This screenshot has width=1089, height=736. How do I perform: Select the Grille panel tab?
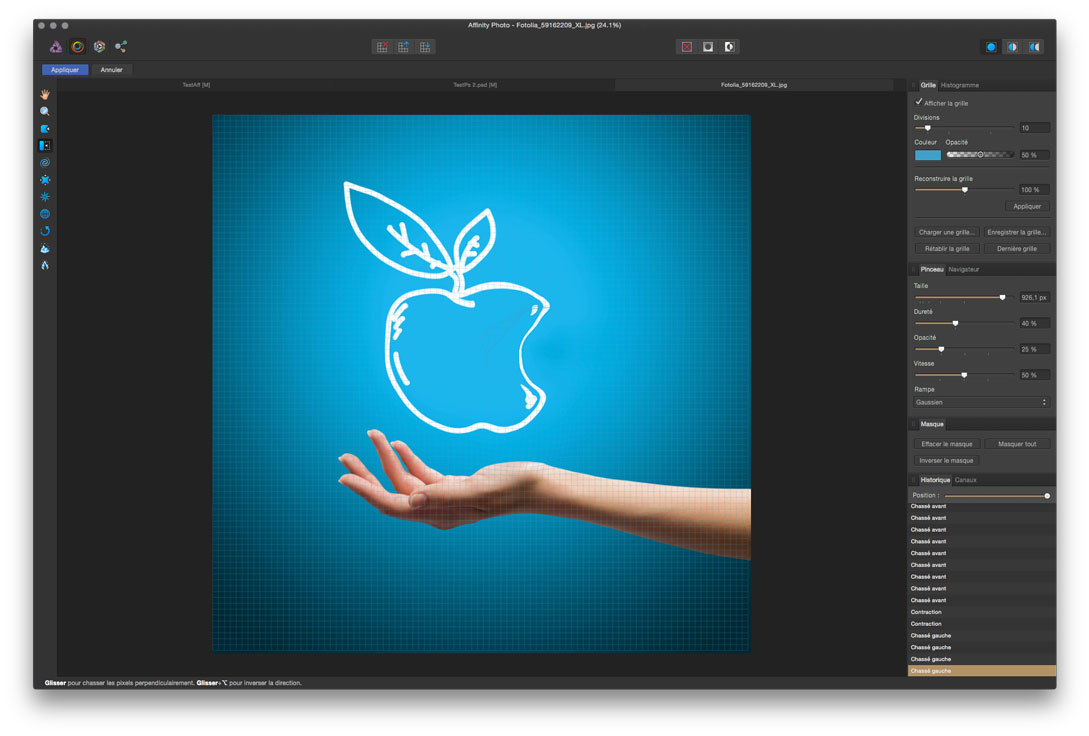point(928,85)
